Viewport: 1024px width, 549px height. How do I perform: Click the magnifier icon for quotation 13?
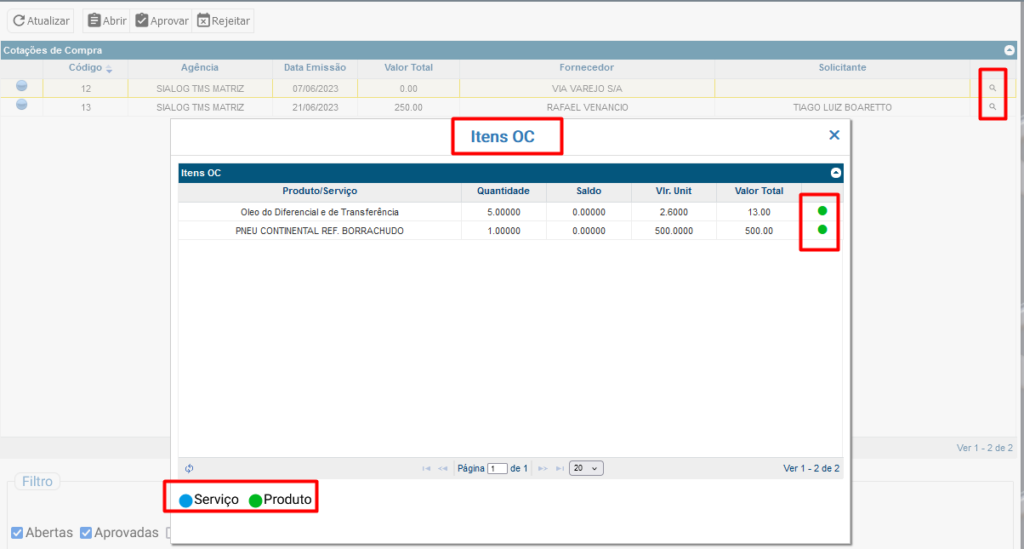click(992, 106)
